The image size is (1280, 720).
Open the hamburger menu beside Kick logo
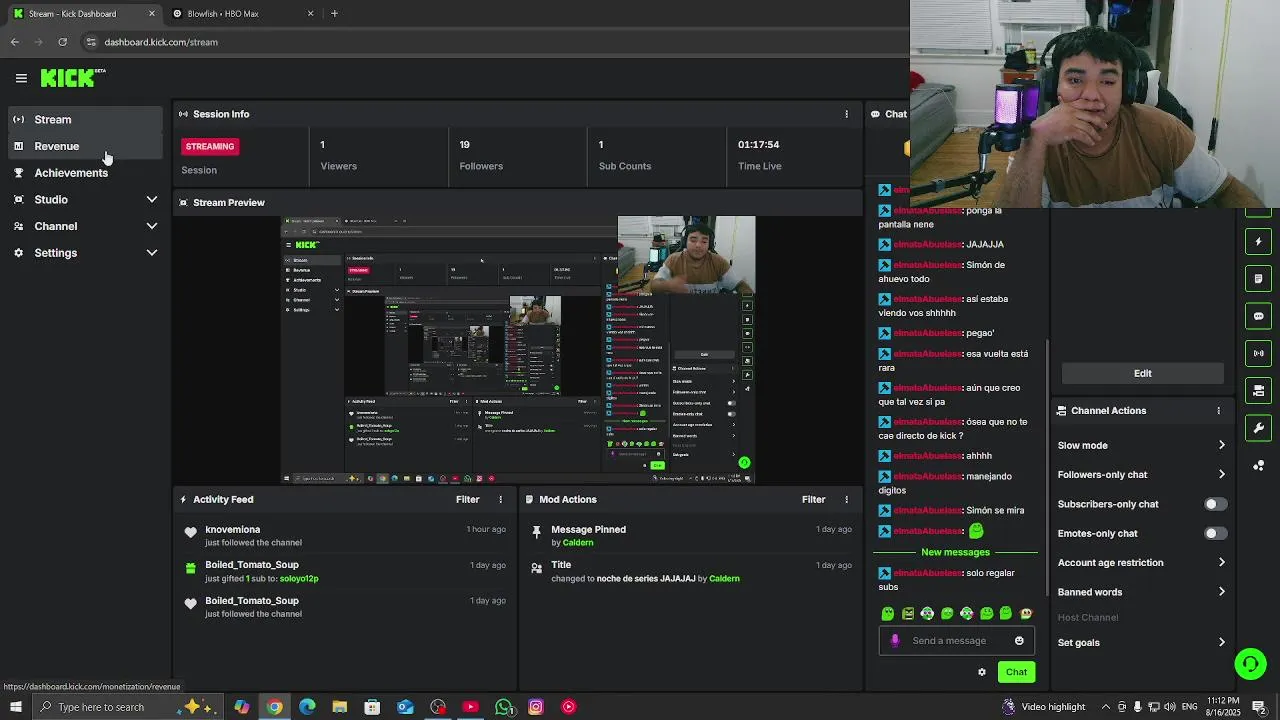coord(21,78)
